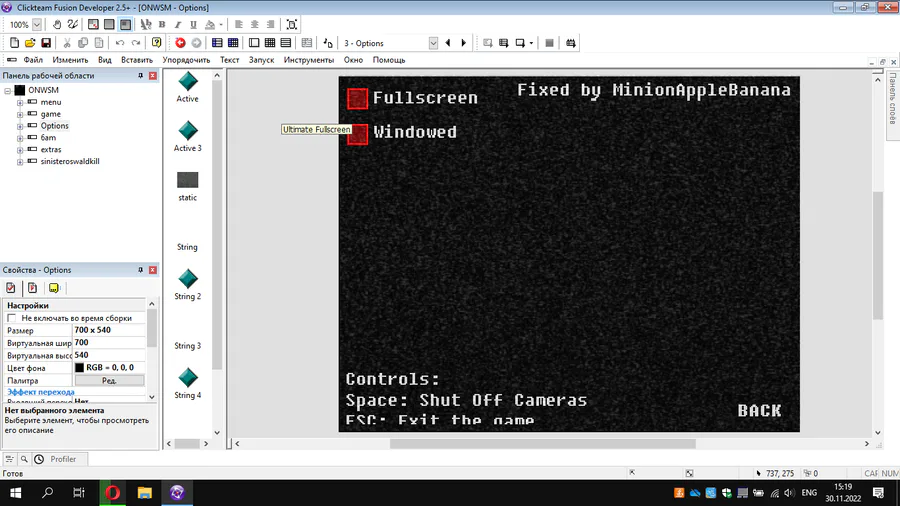Select the String 2 object
The width and height of the screenshot is (900, 506).
[188, 285]
